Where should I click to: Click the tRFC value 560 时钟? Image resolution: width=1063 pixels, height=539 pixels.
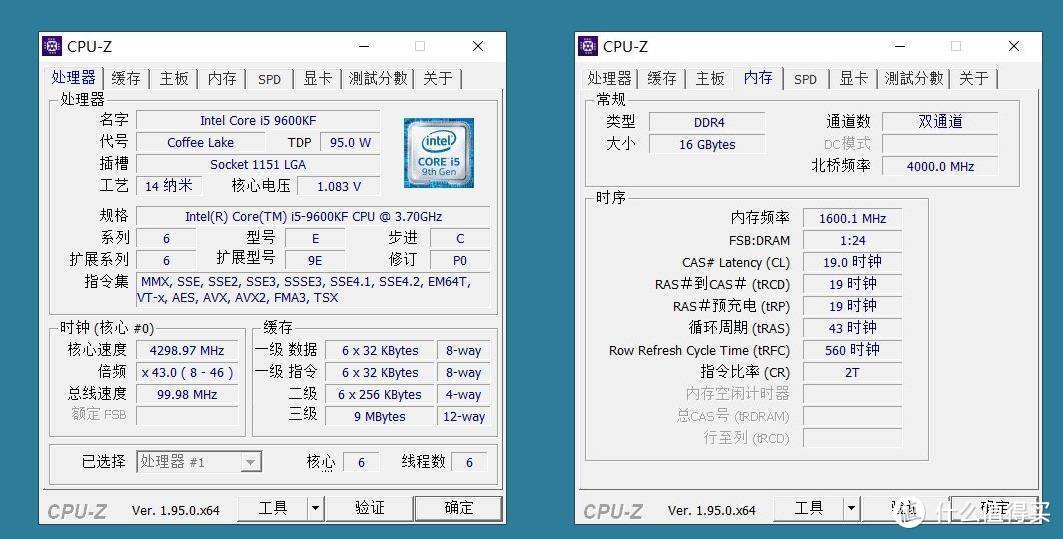[852, 350]
